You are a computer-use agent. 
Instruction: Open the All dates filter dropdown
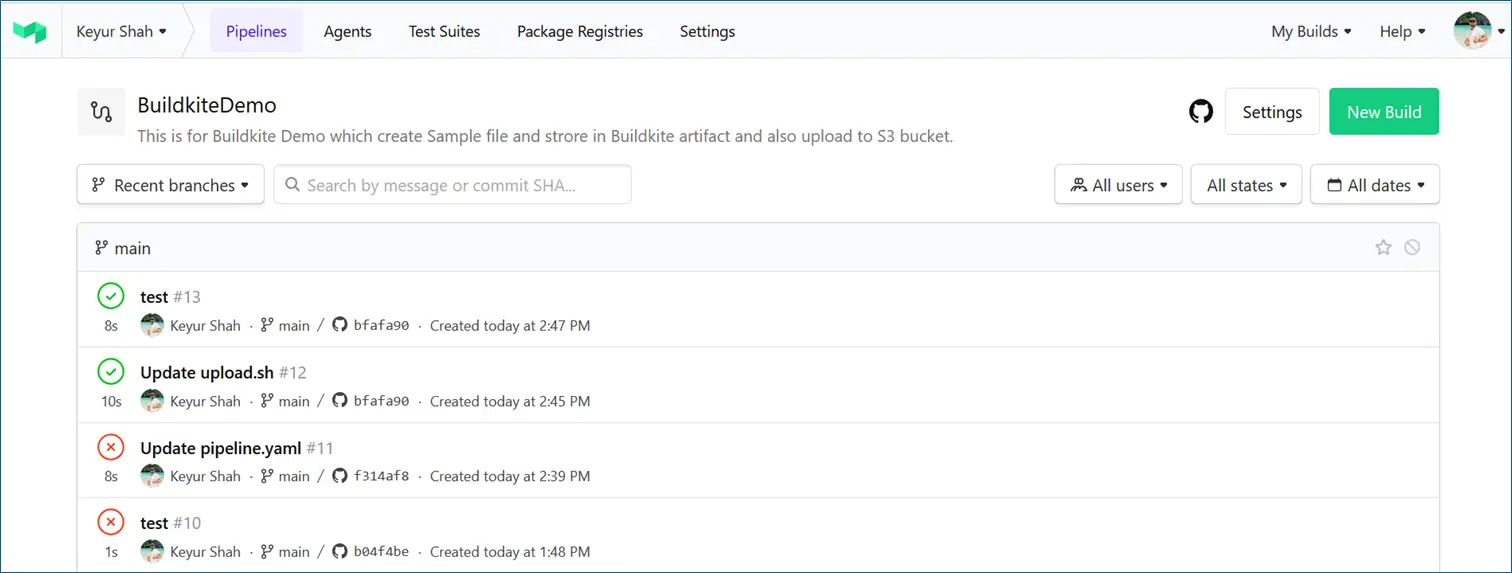1375,185
